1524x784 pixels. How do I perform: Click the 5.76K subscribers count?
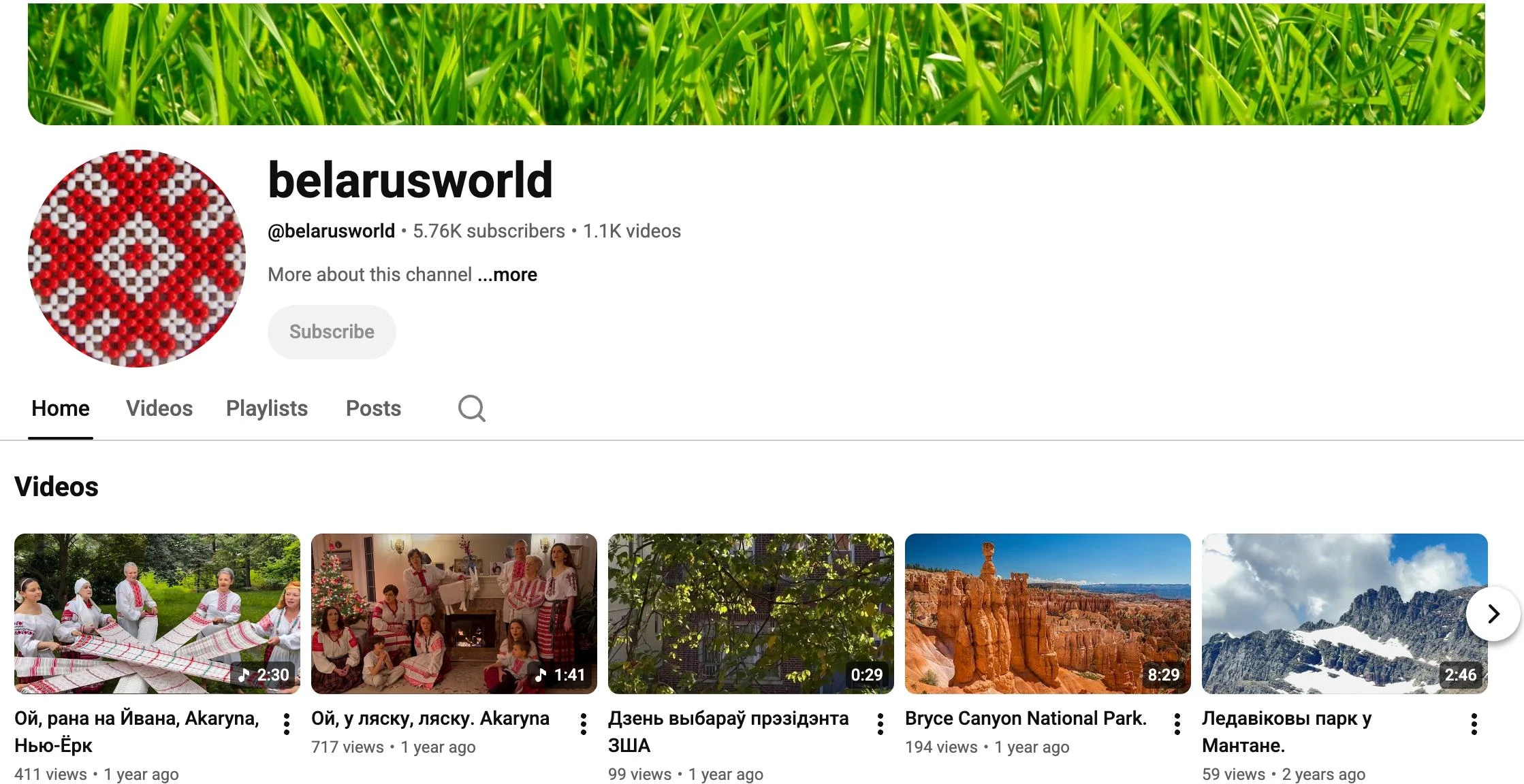(x=489, y=231)
